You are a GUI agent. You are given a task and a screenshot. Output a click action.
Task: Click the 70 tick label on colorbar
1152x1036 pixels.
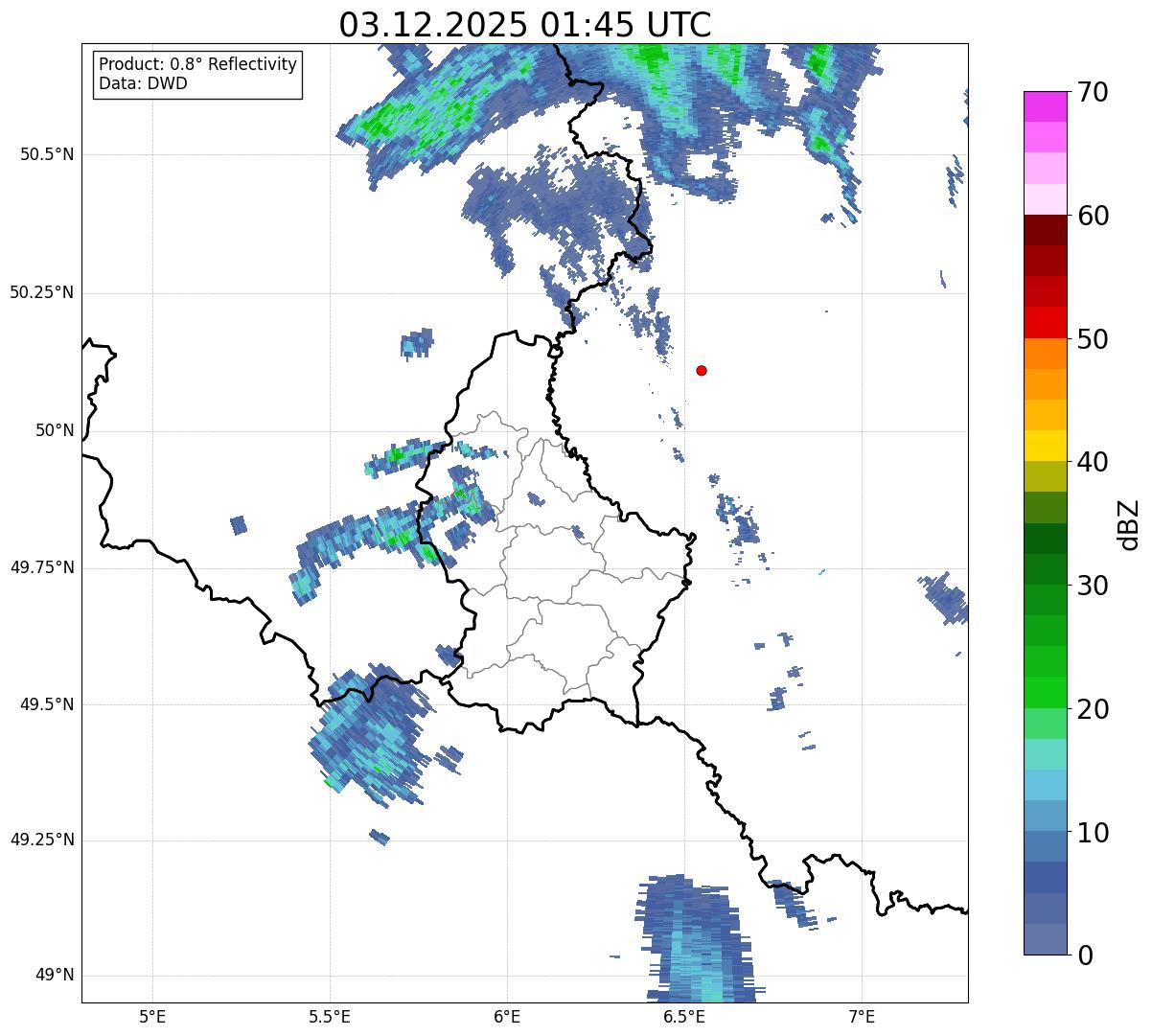click(1094, 93)
